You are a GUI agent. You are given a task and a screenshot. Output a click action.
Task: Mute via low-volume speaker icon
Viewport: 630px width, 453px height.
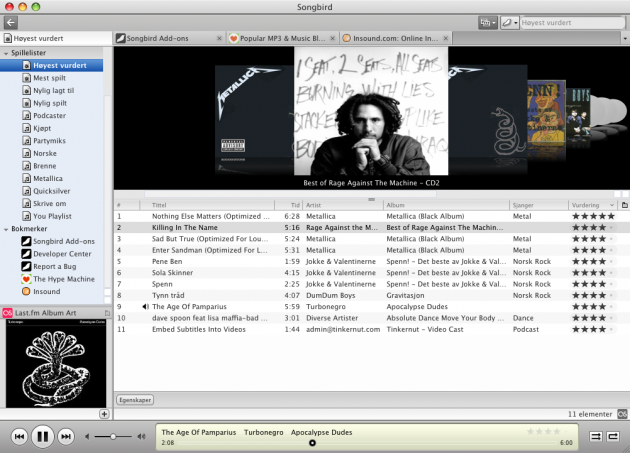(x=87, y=436)
